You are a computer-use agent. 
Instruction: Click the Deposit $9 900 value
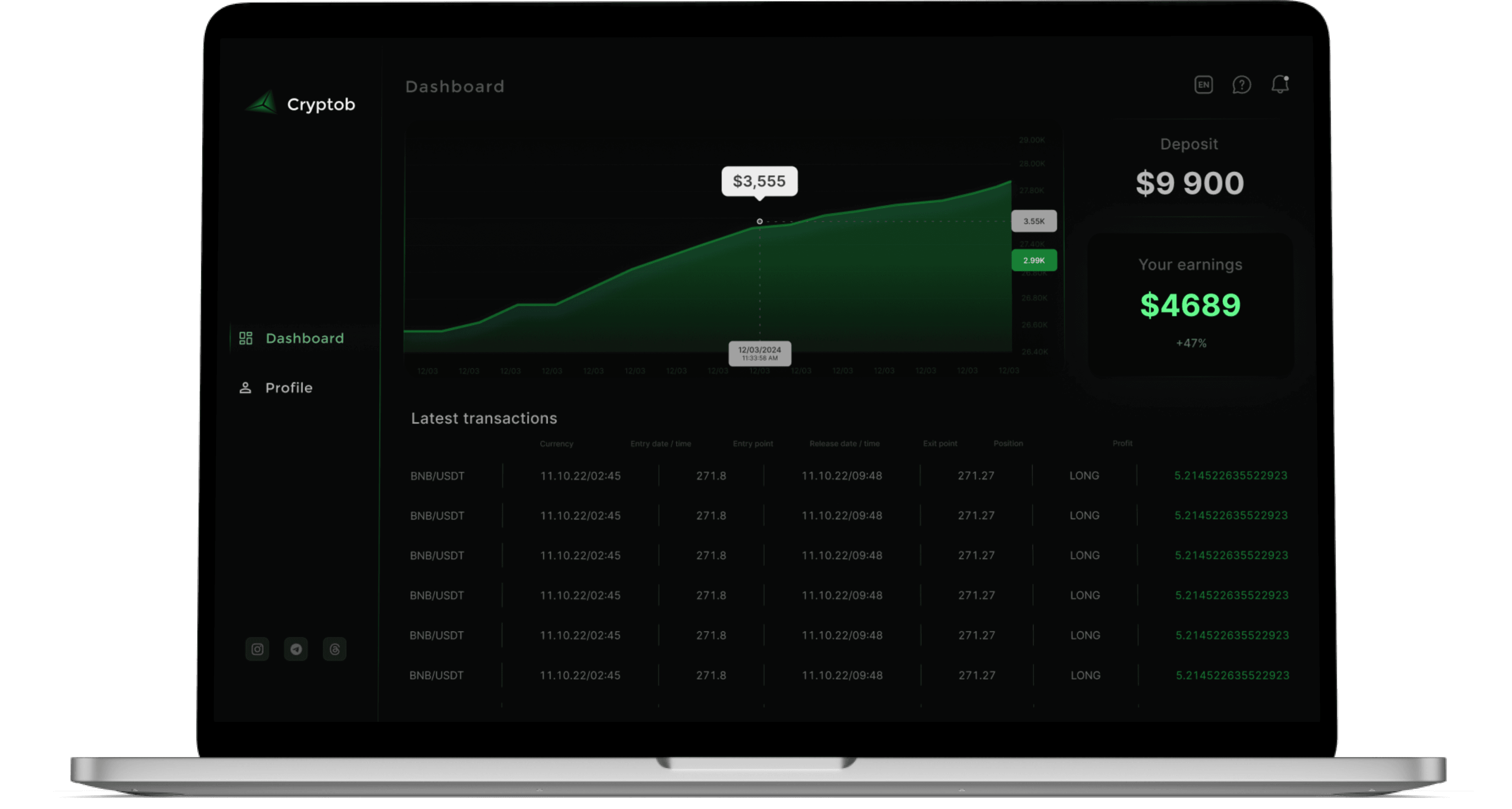(1190, 183)
